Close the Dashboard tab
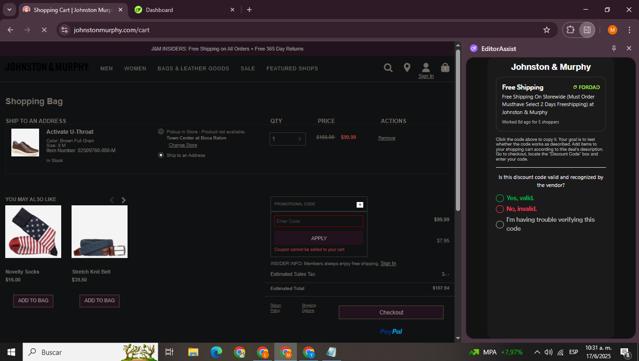 point(232,10)
